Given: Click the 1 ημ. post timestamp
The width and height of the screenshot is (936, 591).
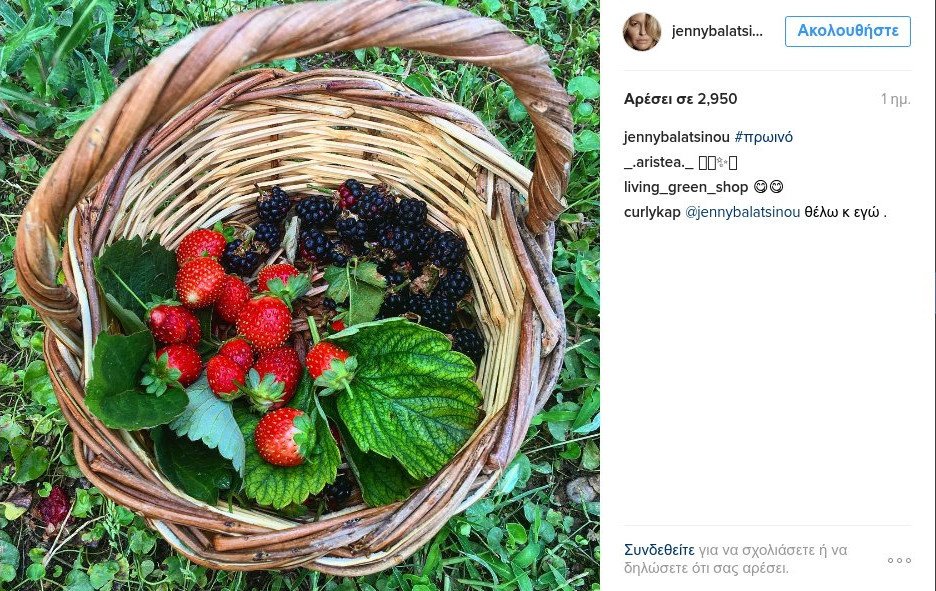Looking at the screenshot, I should click(895, 99).
